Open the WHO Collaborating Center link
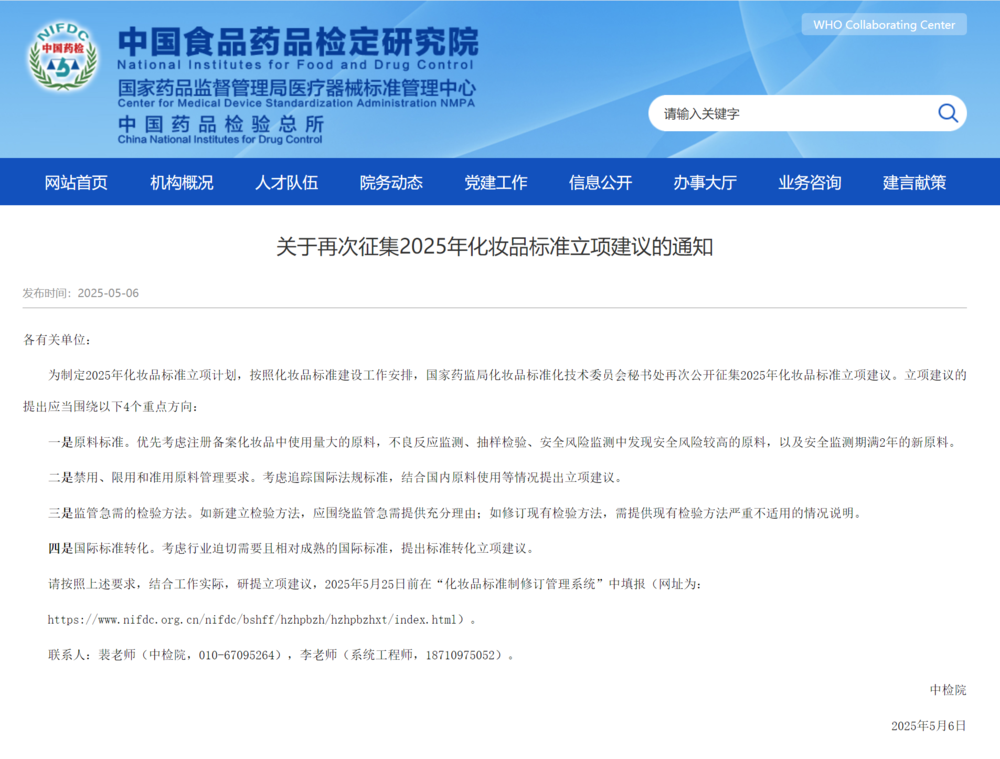The height and width of the screenshot is (759, 1000). 883,25
